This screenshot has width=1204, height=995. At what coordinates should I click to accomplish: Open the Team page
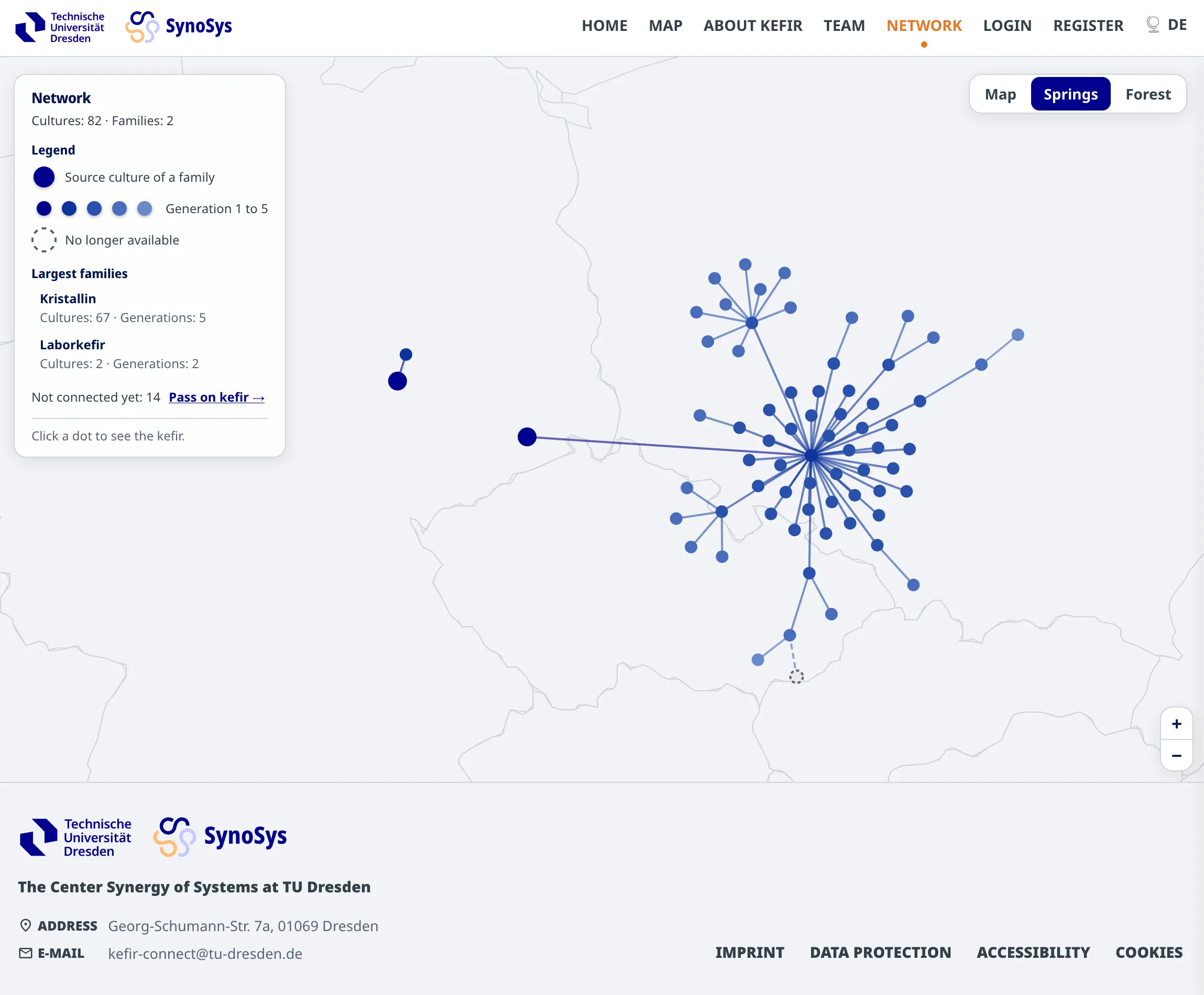844,26
